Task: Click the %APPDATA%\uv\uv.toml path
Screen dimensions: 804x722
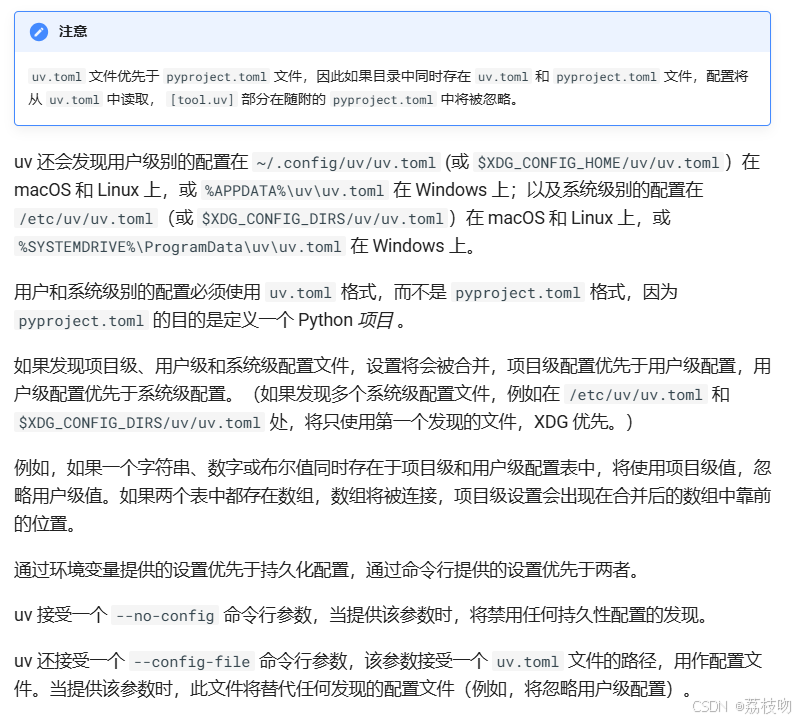Action: [x=294, y=191]
